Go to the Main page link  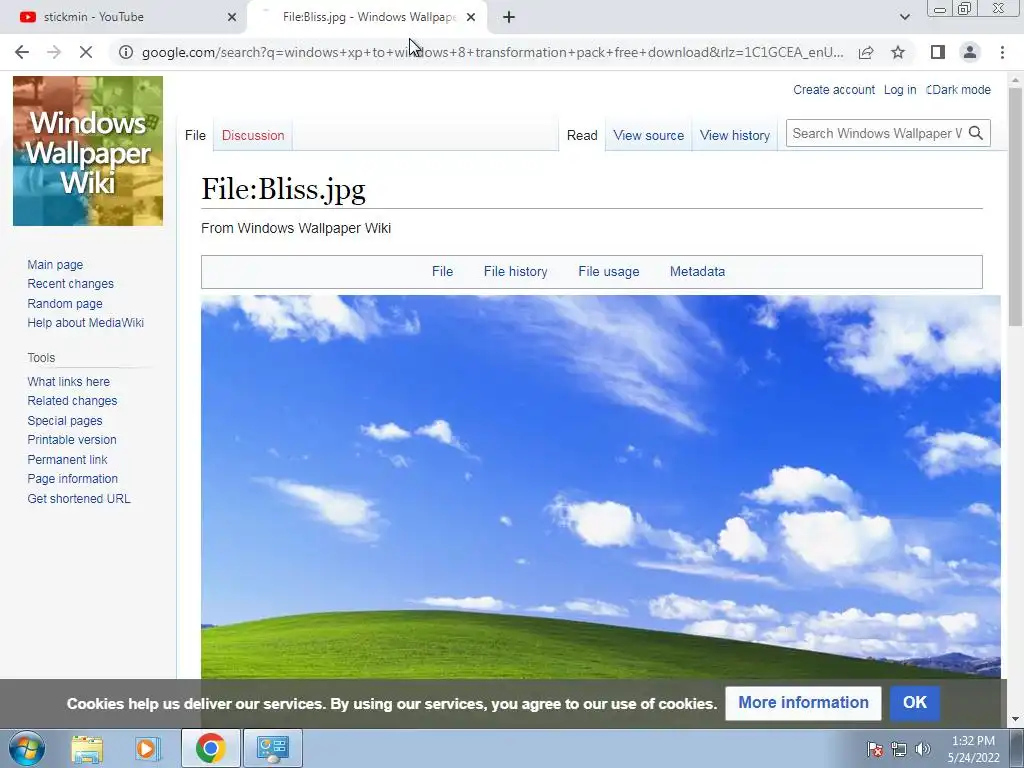55,264
